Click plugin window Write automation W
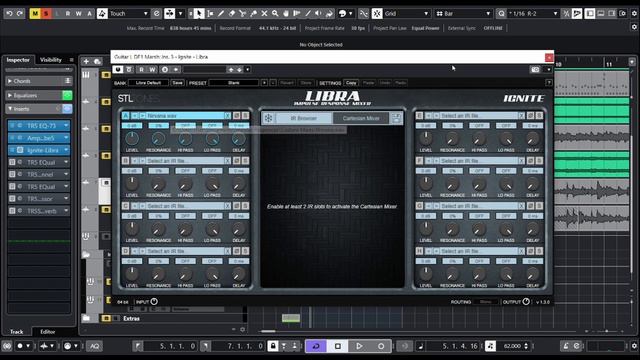The width and height of the screenshot is (640, 360). click(152, 69)
